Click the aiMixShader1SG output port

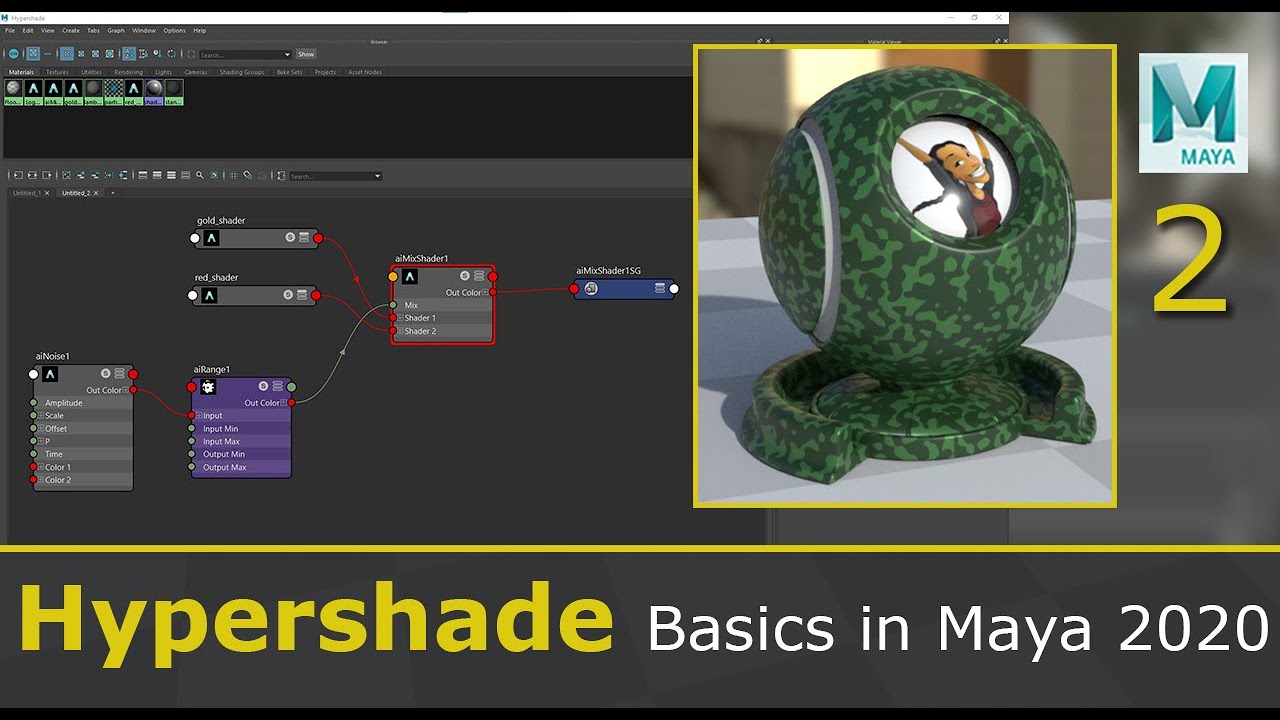point(674,289)
